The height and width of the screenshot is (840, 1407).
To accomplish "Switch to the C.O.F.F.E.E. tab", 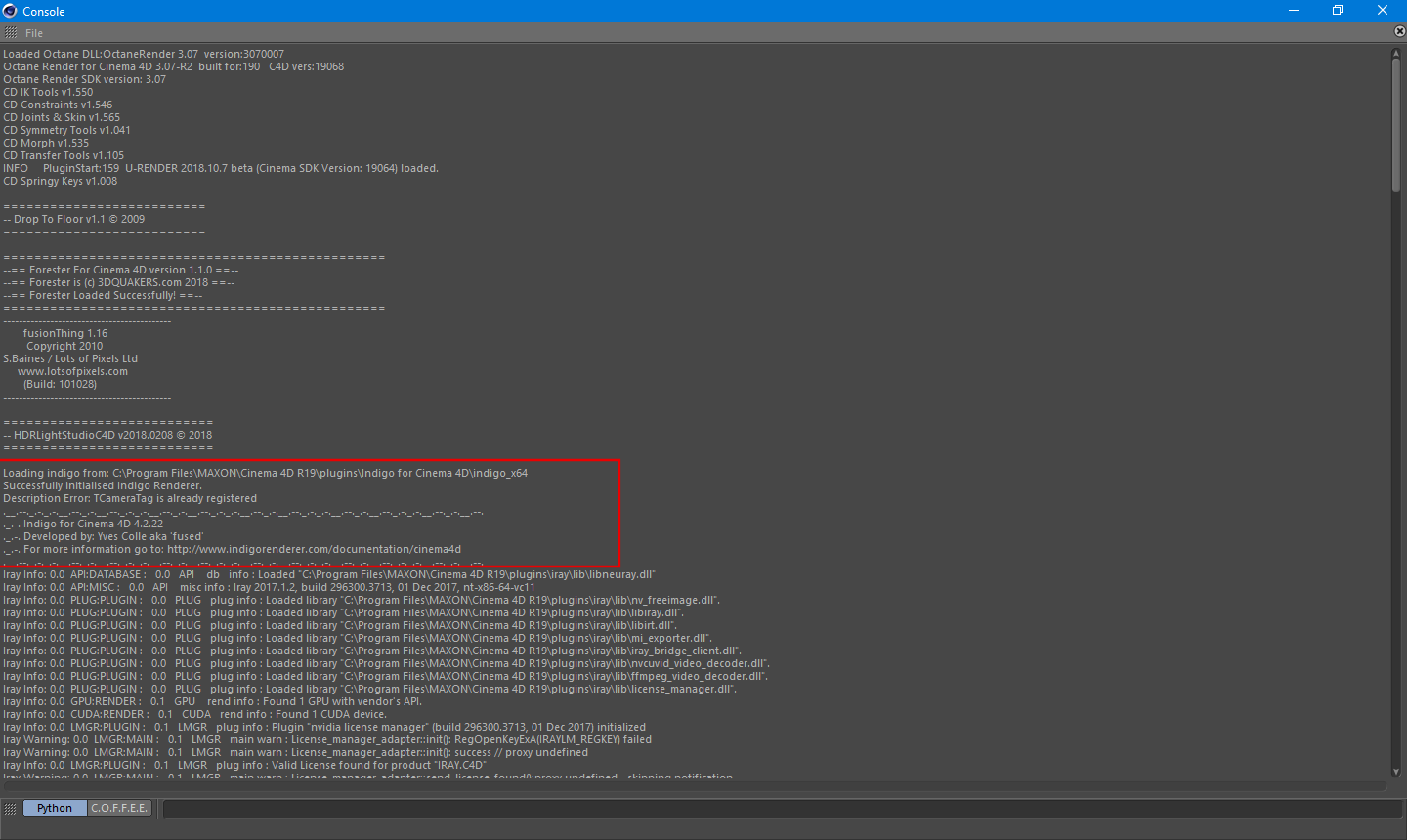I will click(119, 809).
